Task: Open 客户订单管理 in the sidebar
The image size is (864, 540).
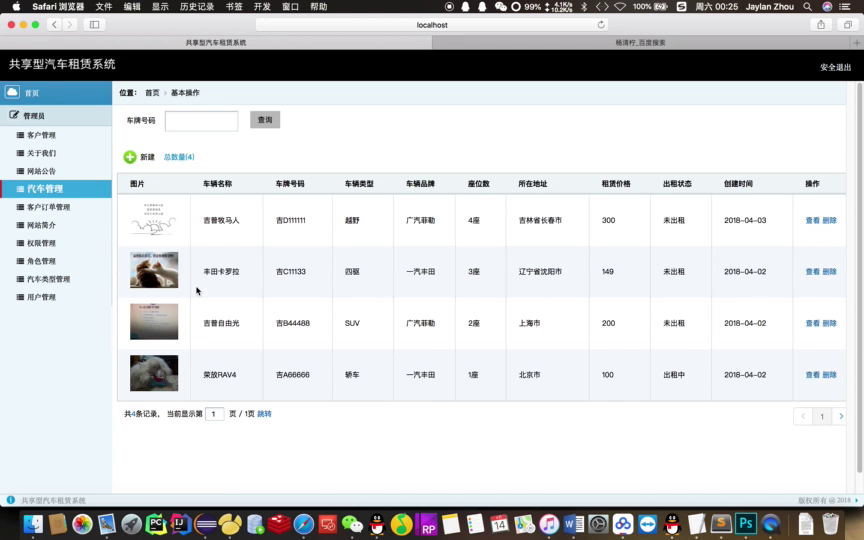Action: 48,207
